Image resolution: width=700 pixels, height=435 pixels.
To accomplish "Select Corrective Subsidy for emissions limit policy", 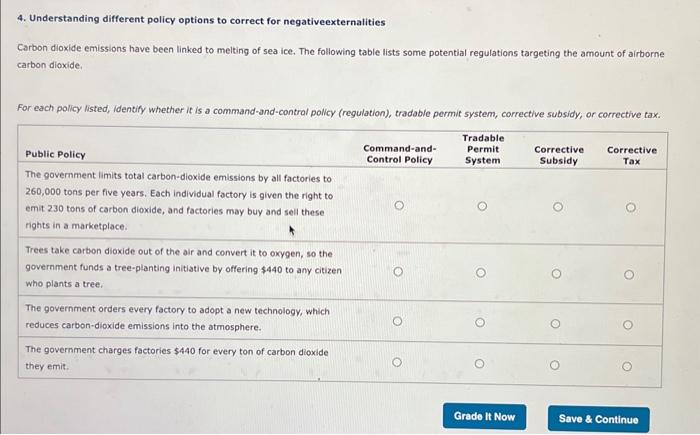I will click(556, 206).
